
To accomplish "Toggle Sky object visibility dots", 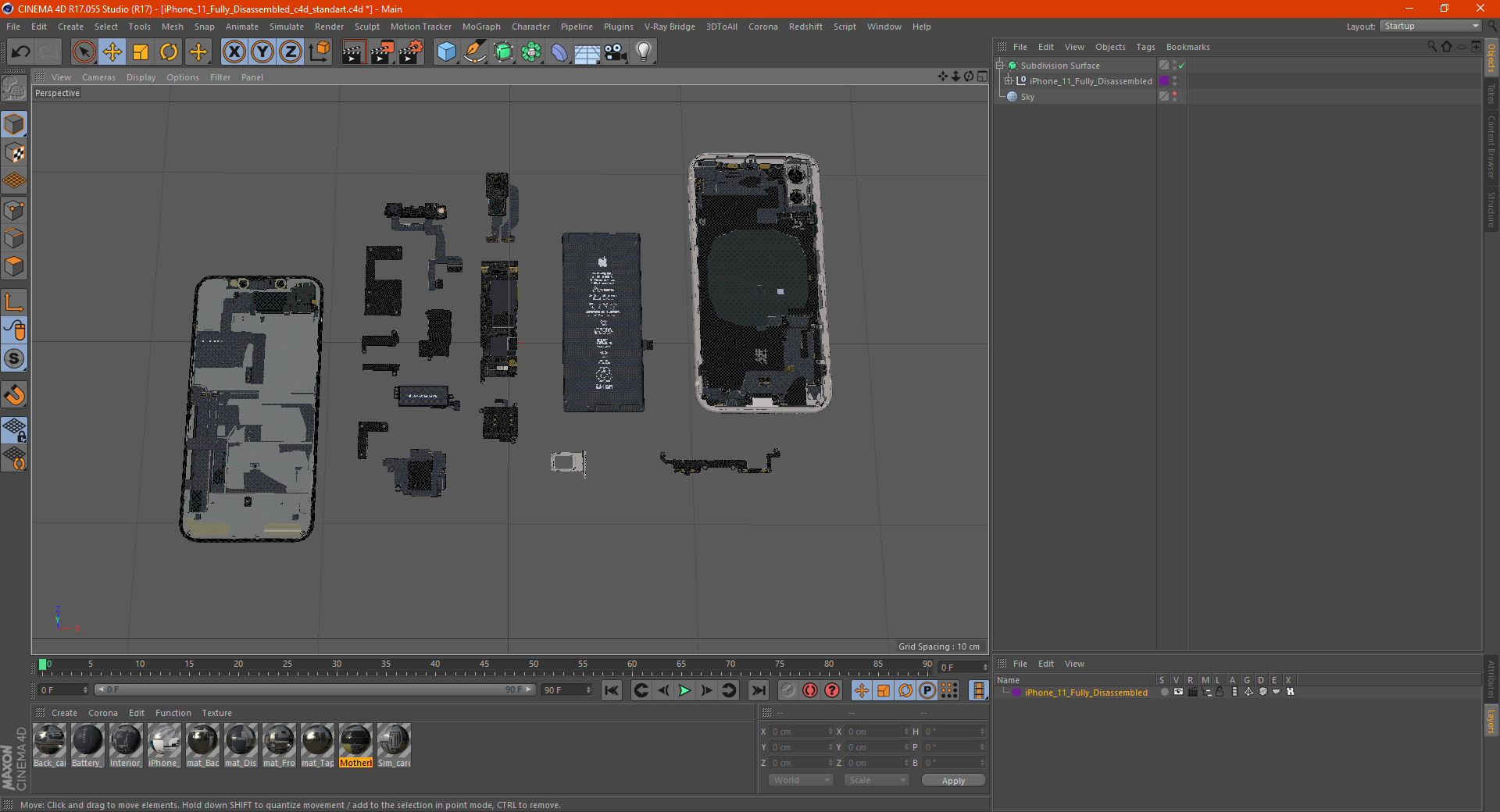I will pos(1174,97).
